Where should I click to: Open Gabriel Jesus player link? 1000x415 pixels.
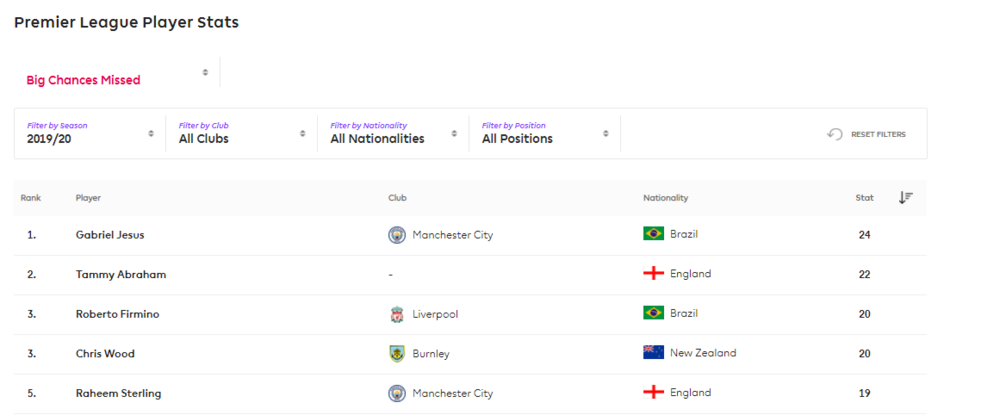(110, 235)
